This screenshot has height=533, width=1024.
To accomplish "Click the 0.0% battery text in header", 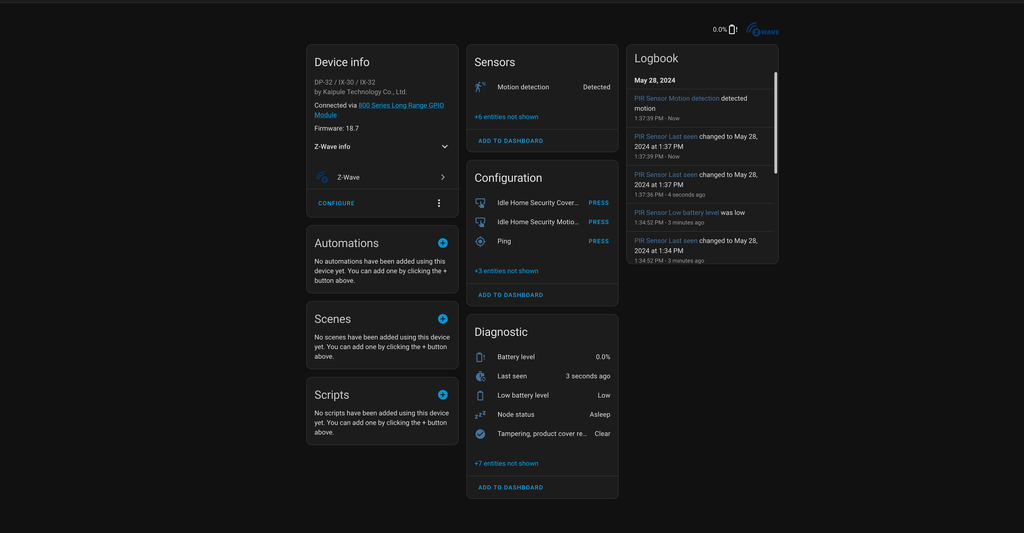I will (x=720, y=30).
